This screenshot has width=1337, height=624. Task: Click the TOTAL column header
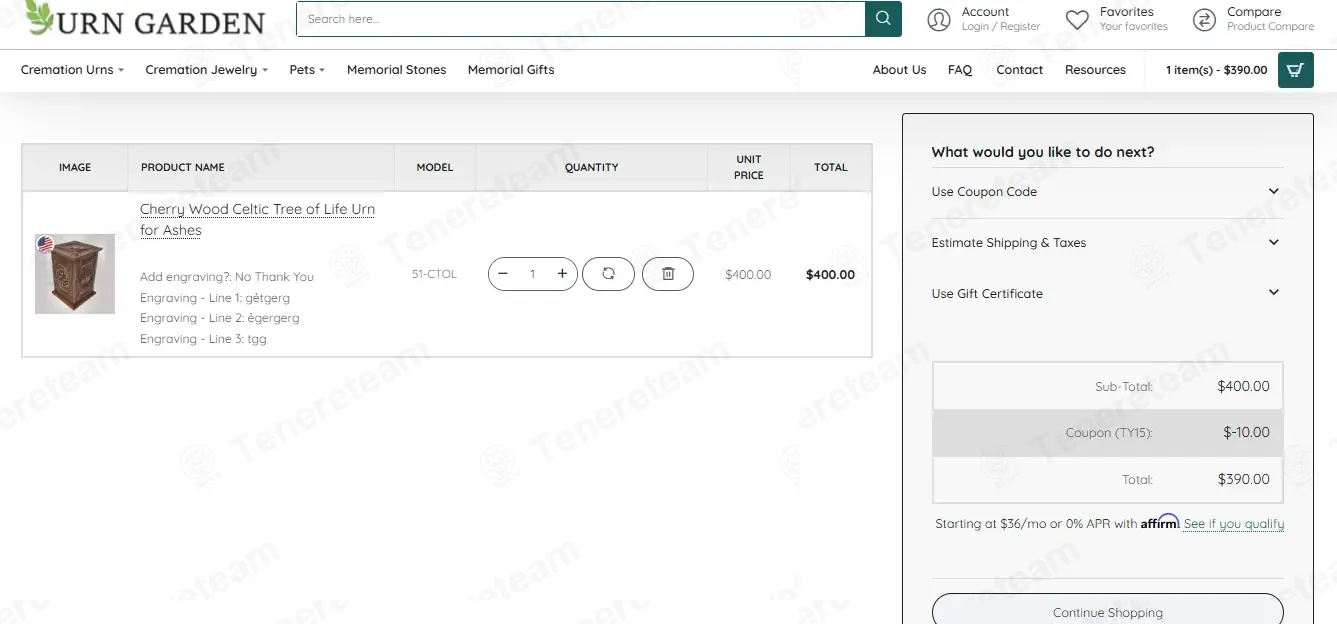tap(831, 167)
